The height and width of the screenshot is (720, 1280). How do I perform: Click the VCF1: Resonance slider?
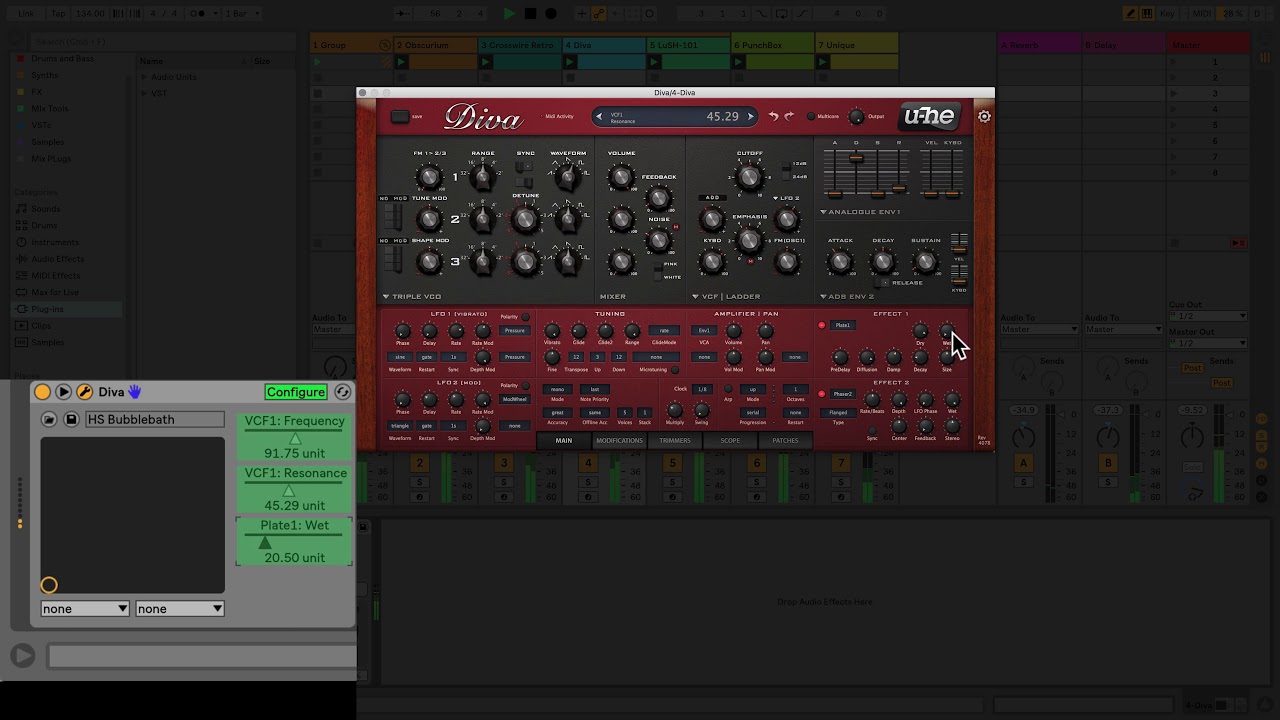(295, 489)
